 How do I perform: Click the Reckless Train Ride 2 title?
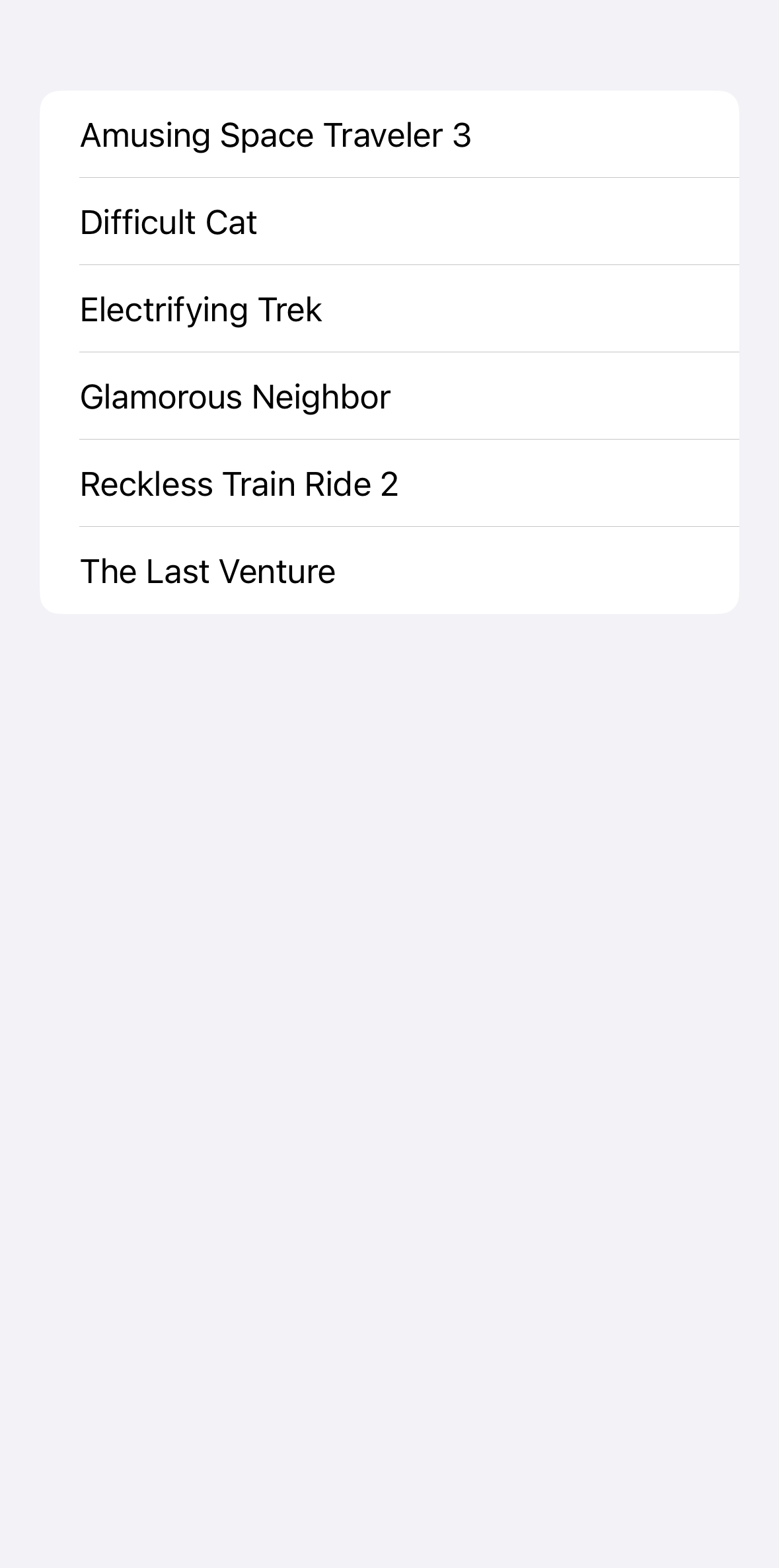[x=239, y=484]
